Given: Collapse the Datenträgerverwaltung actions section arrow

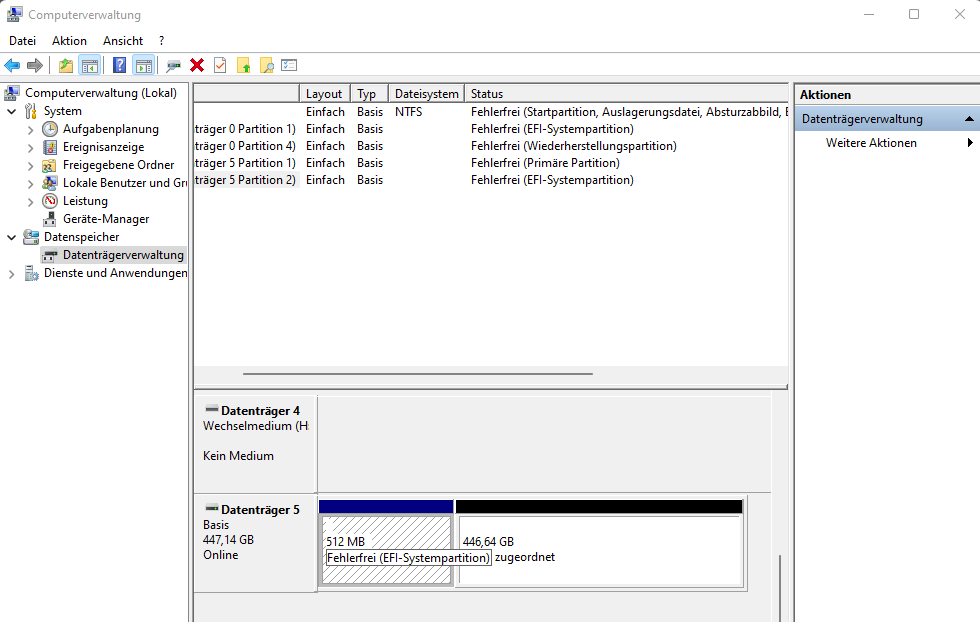Looking at the screenshot, I should click(x=969, y=119).
